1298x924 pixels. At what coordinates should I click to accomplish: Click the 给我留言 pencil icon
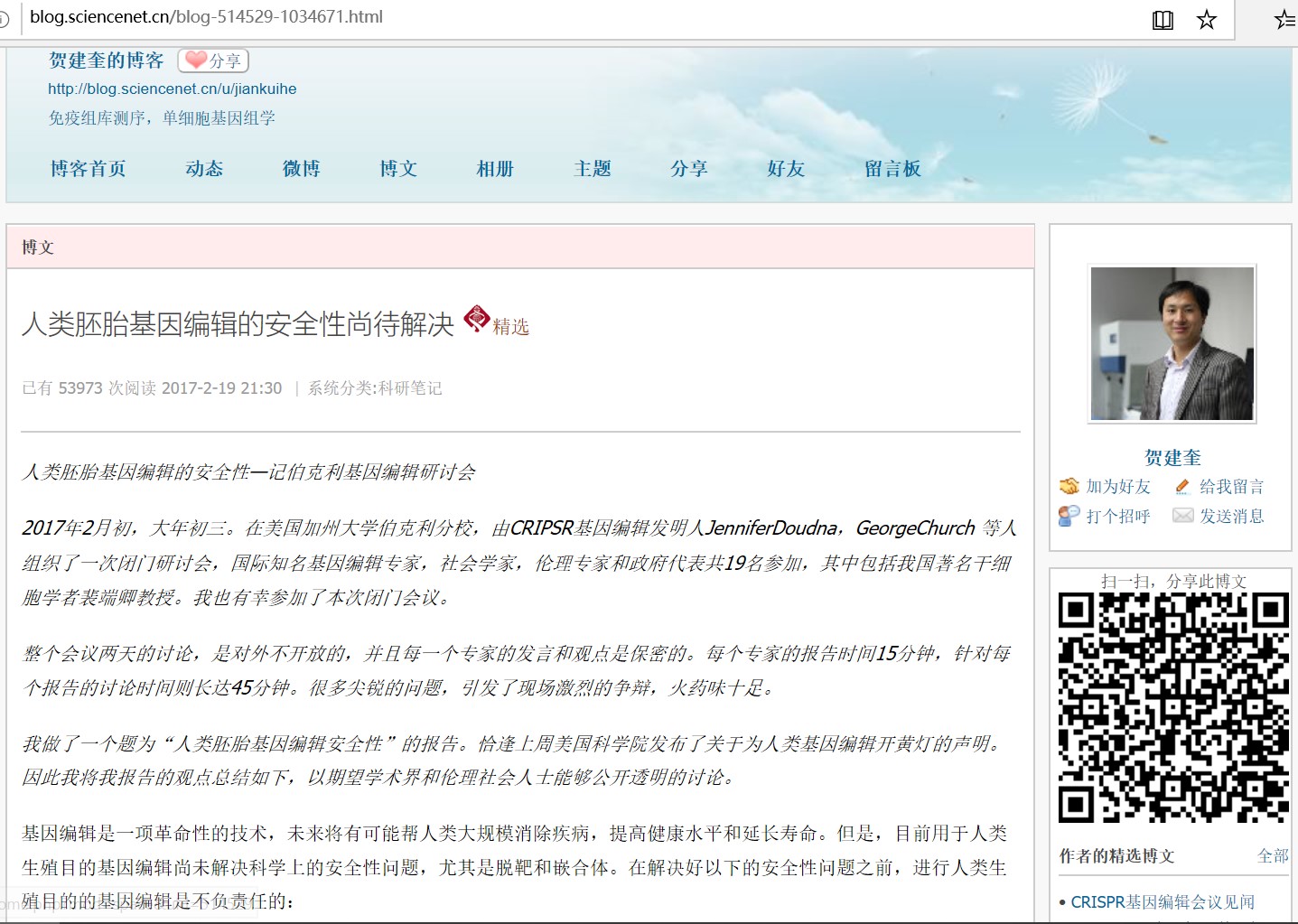point(1182,487)
